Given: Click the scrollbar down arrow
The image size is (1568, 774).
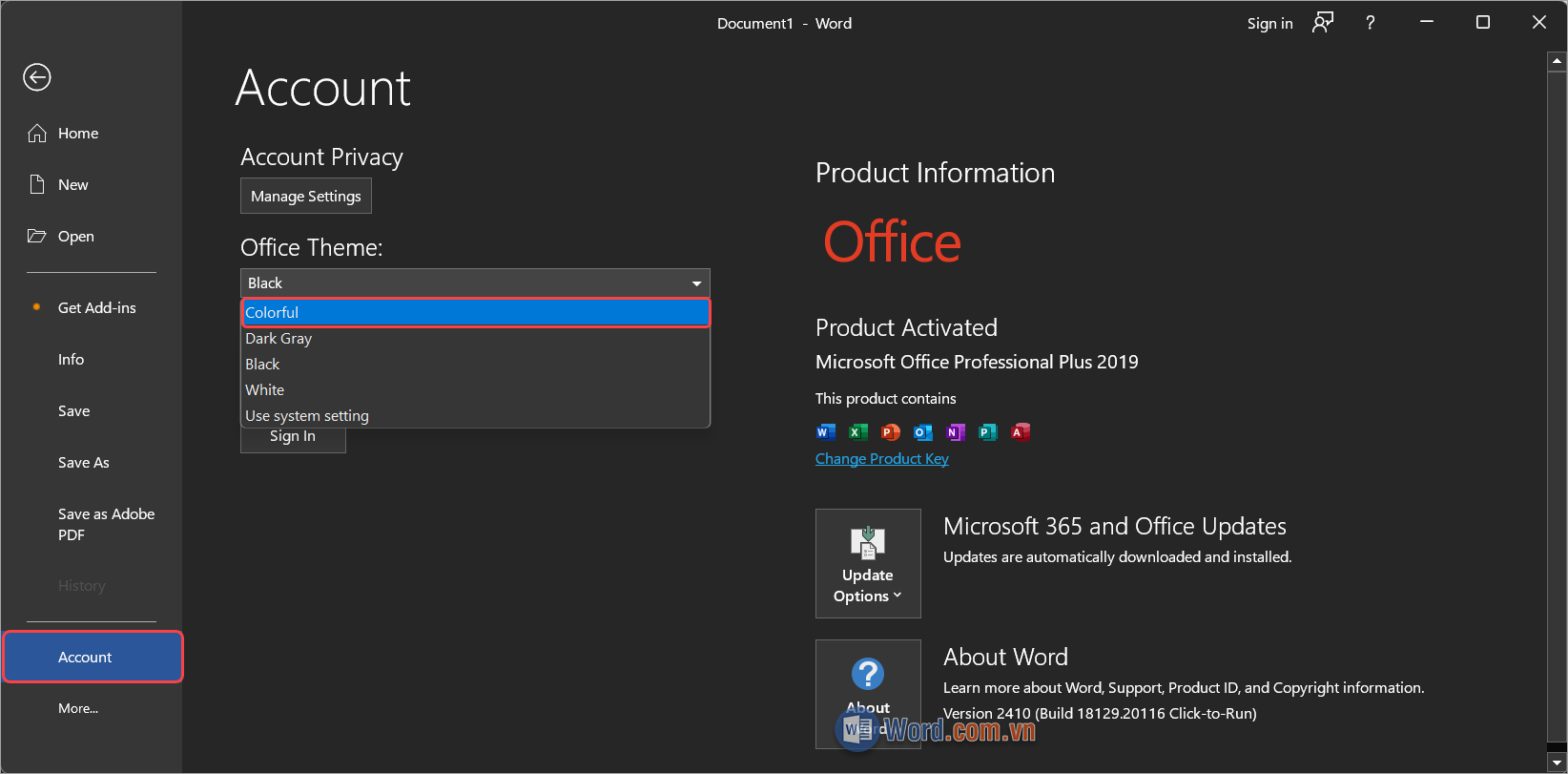Looking at the screenshot, I should [x=1558, y=763].
